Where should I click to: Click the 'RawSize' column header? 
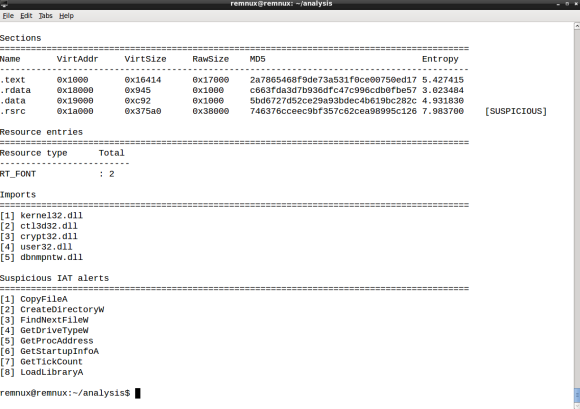(210, 59)
